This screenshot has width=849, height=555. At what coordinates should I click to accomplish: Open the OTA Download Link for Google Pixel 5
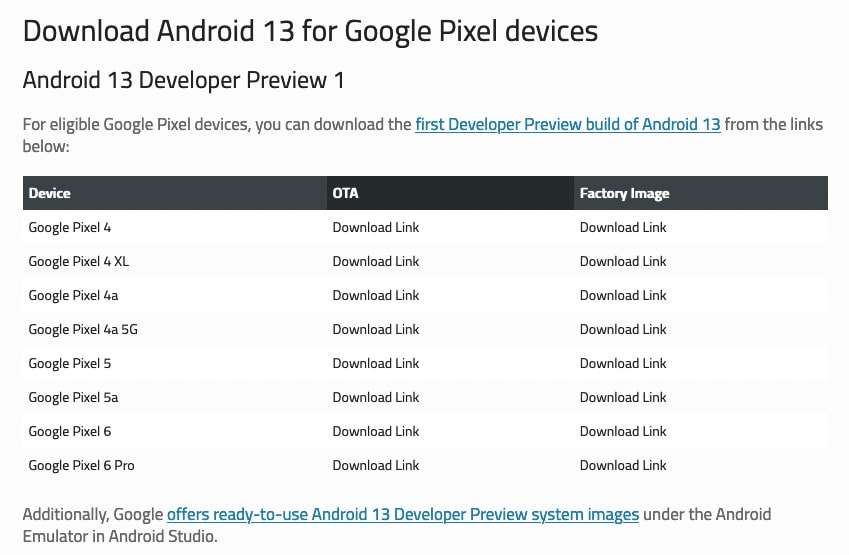[x=376, y=363]
